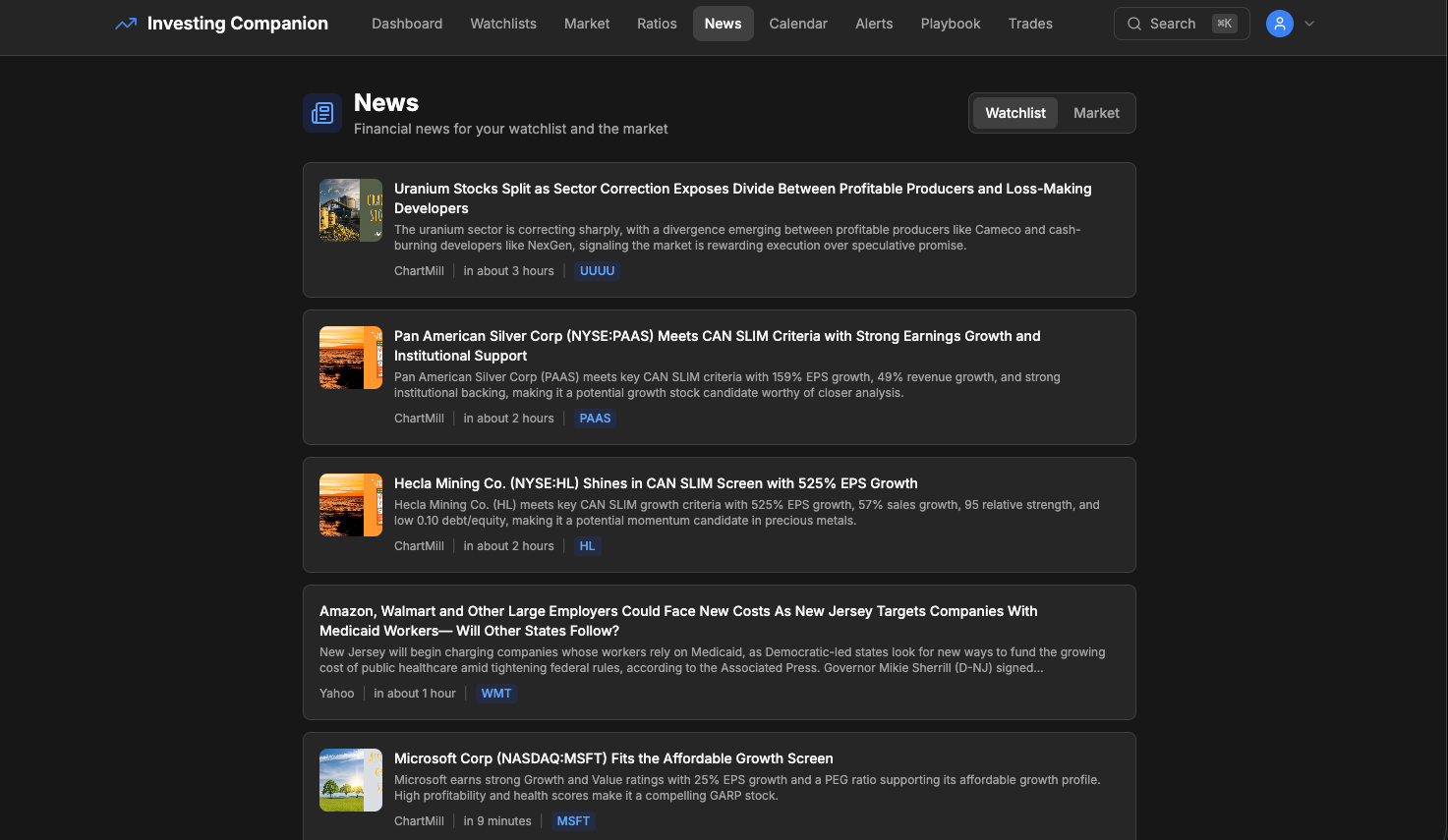Image resolution: width=1448 pixels, height=840 pixels.
Task: Click the MSFT ticker tag
Action: pyautogui.click(x=573, y=821)
